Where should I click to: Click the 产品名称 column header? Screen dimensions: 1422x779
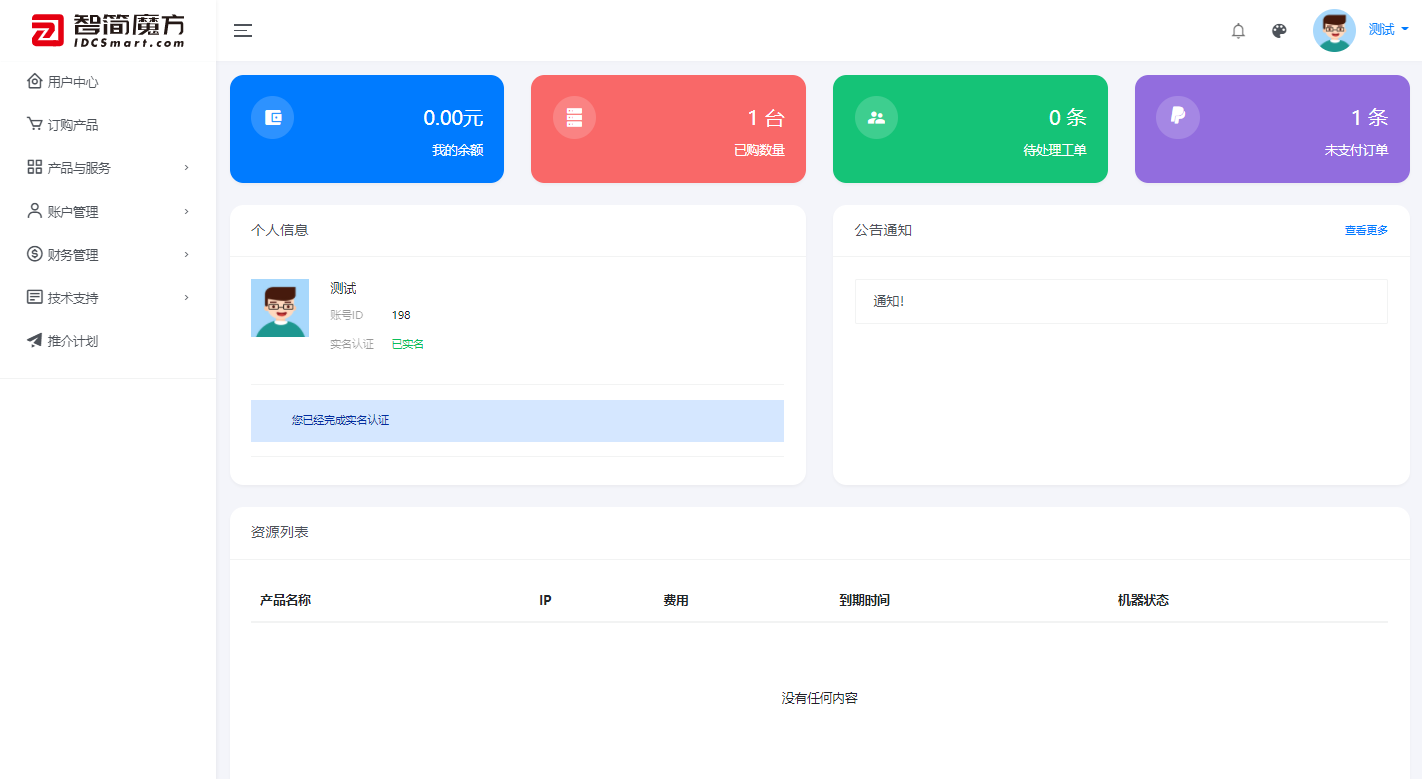(285, 600)
